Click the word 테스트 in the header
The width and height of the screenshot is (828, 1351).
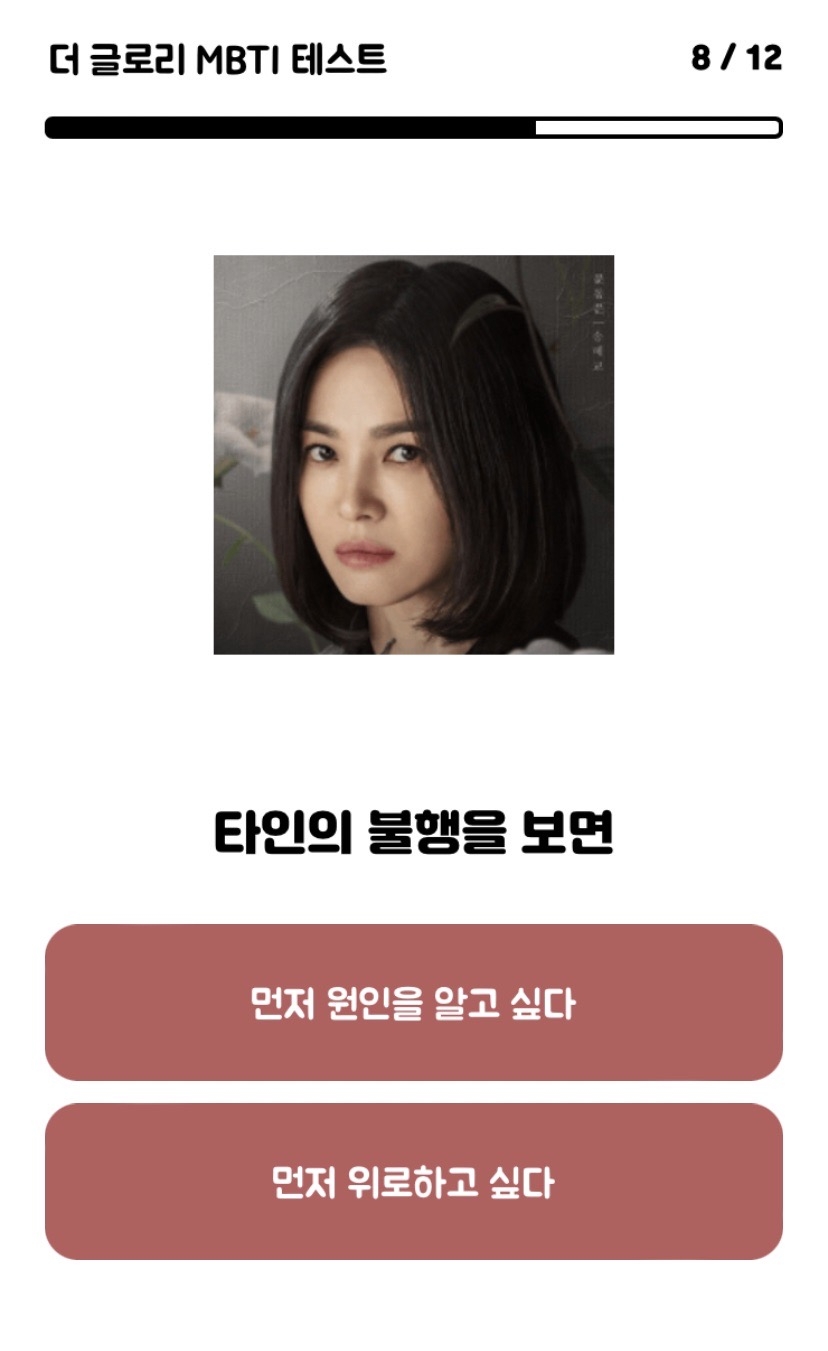tap(339, 60)
